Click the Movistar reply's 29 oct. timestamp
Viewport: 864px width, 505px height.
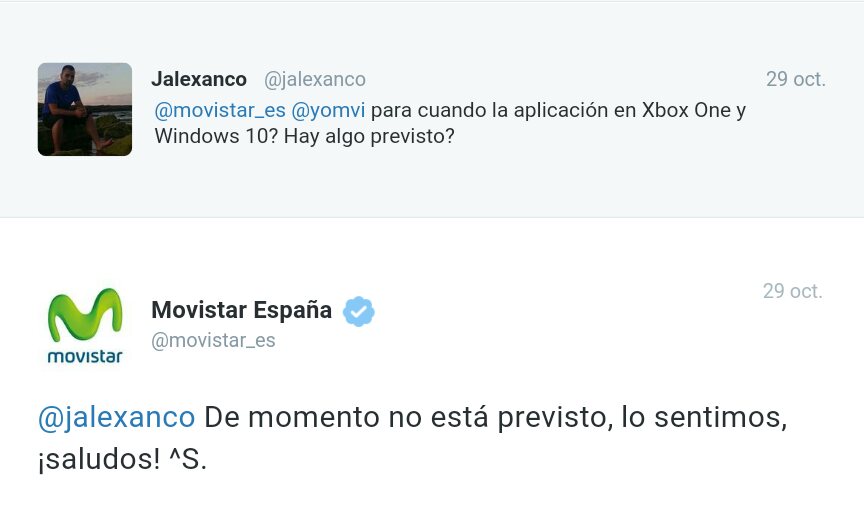[x=792, y=291]
